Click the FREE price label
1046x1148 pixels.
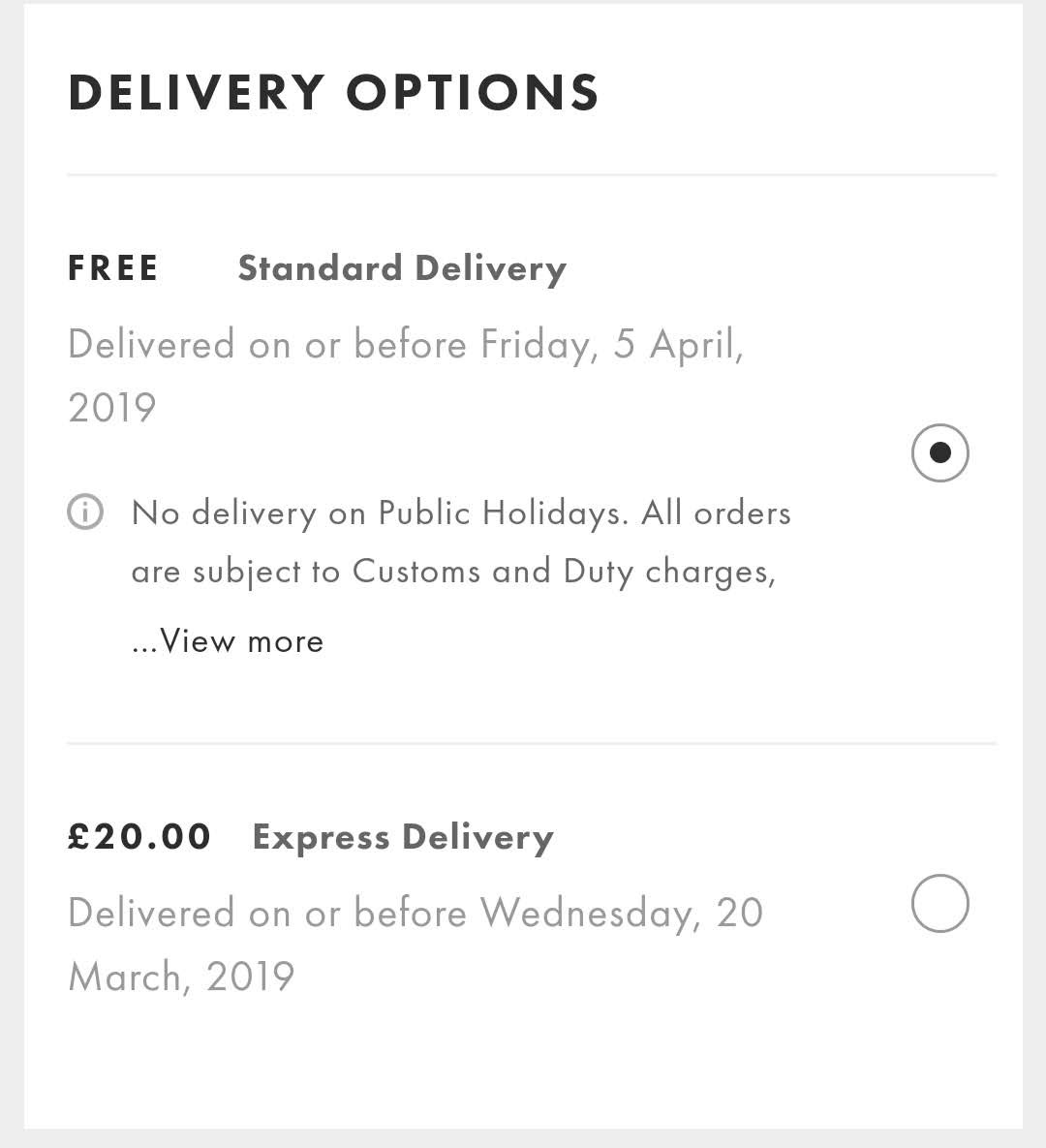(x=113, y=268)
